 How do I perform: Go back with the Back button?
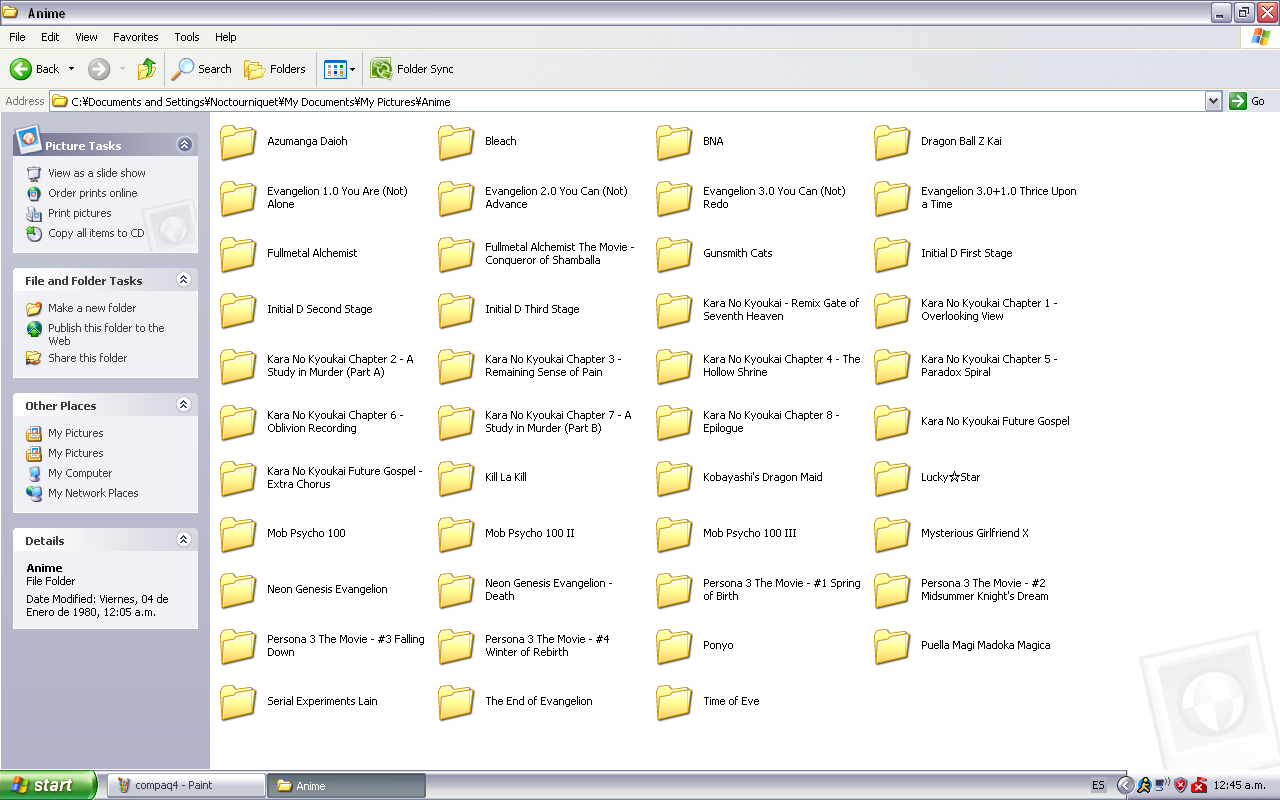(x=34, y=69)
